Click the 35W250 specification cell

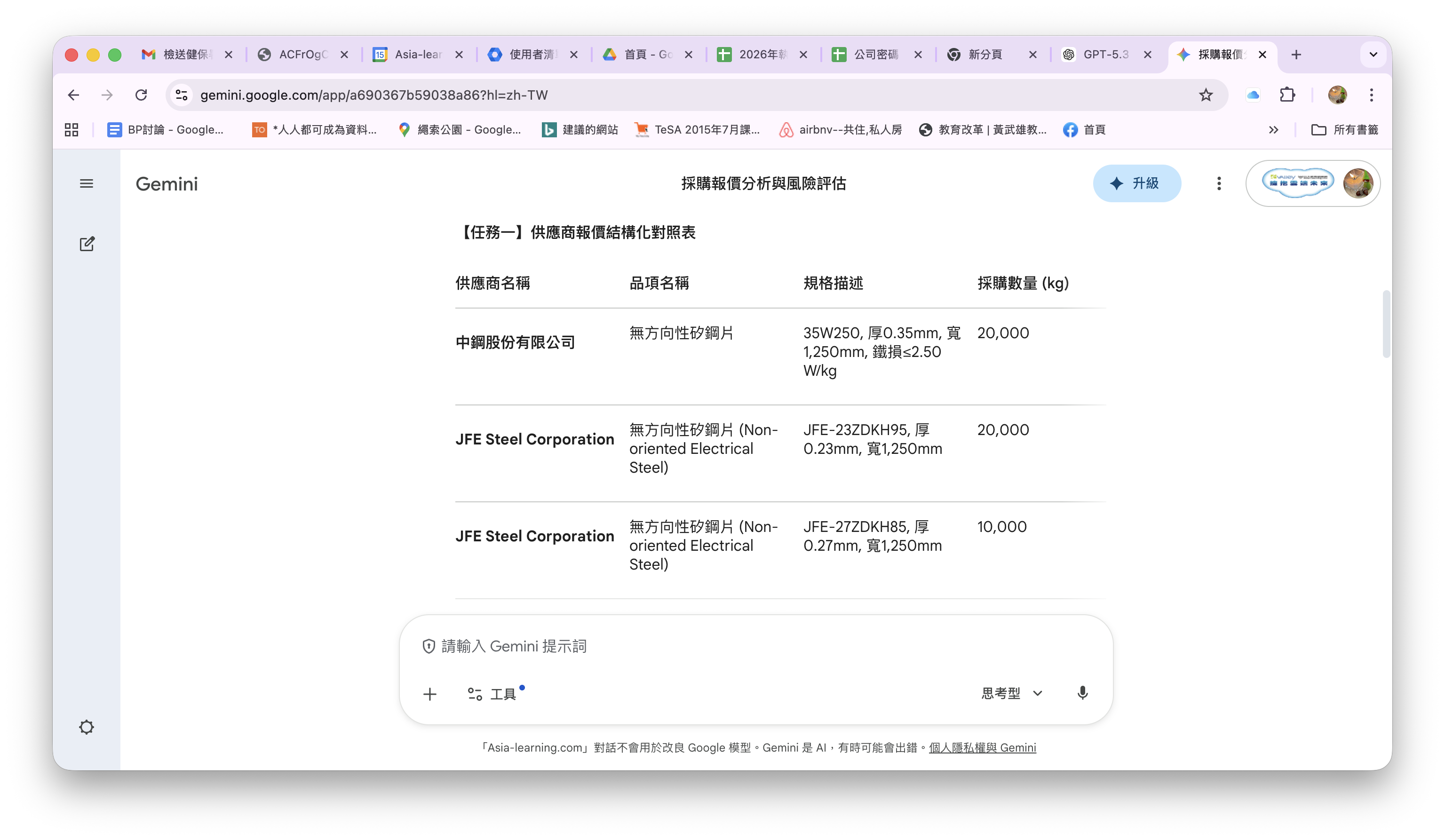pyautogui.click(x=881, y=351)
